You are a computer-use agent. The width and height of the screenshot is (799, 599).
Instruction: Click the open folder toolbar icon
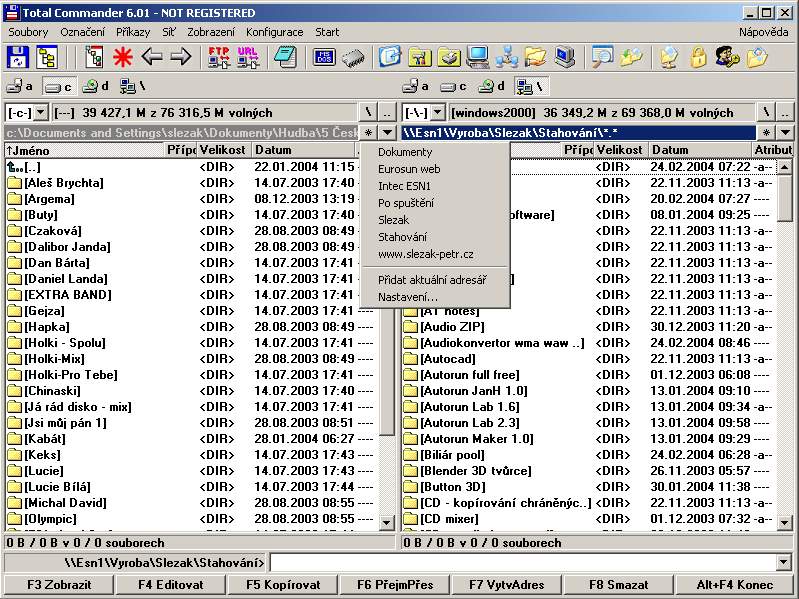coord(535,57)
